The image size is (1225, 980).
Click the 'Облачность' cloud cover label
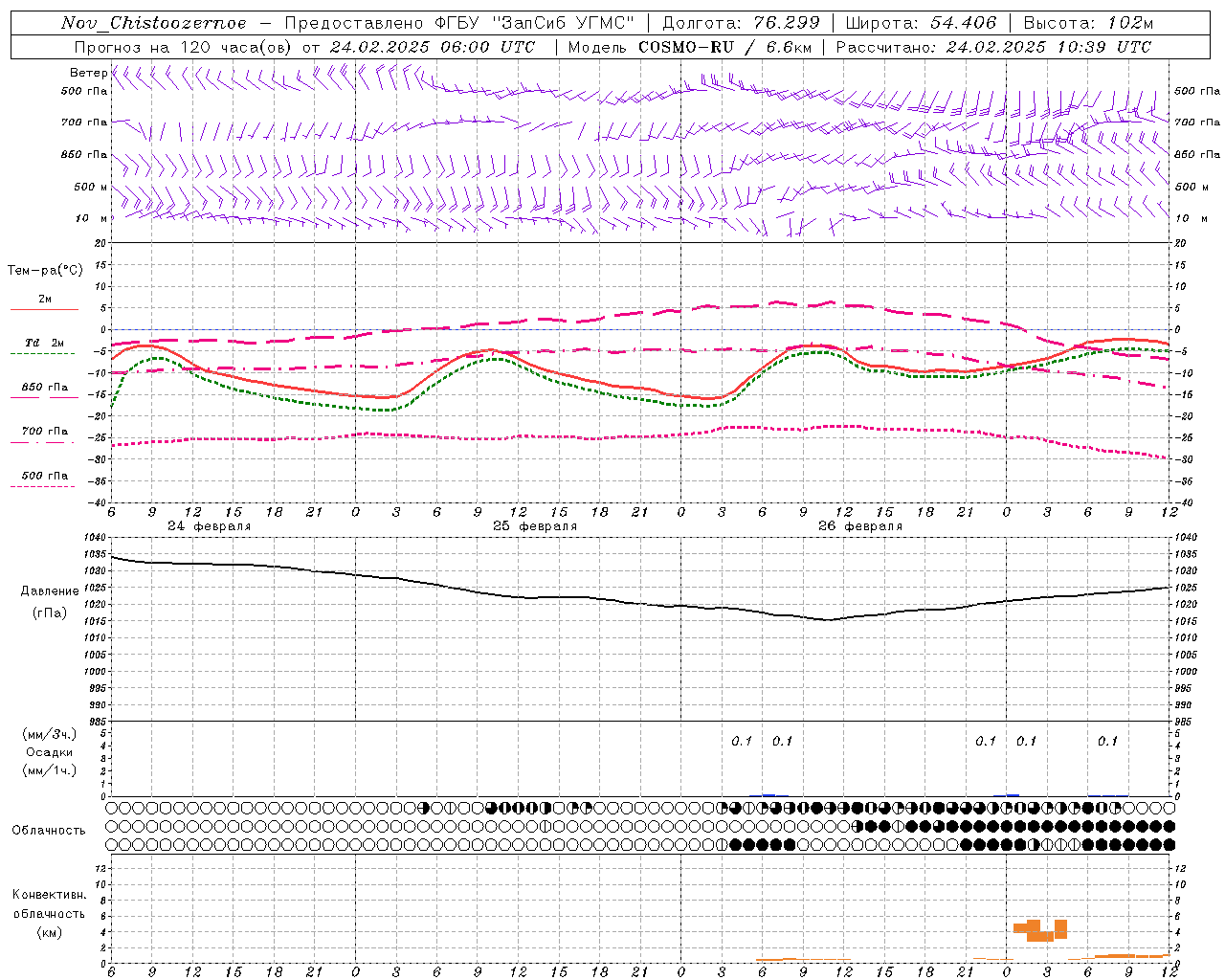[49, 831]
